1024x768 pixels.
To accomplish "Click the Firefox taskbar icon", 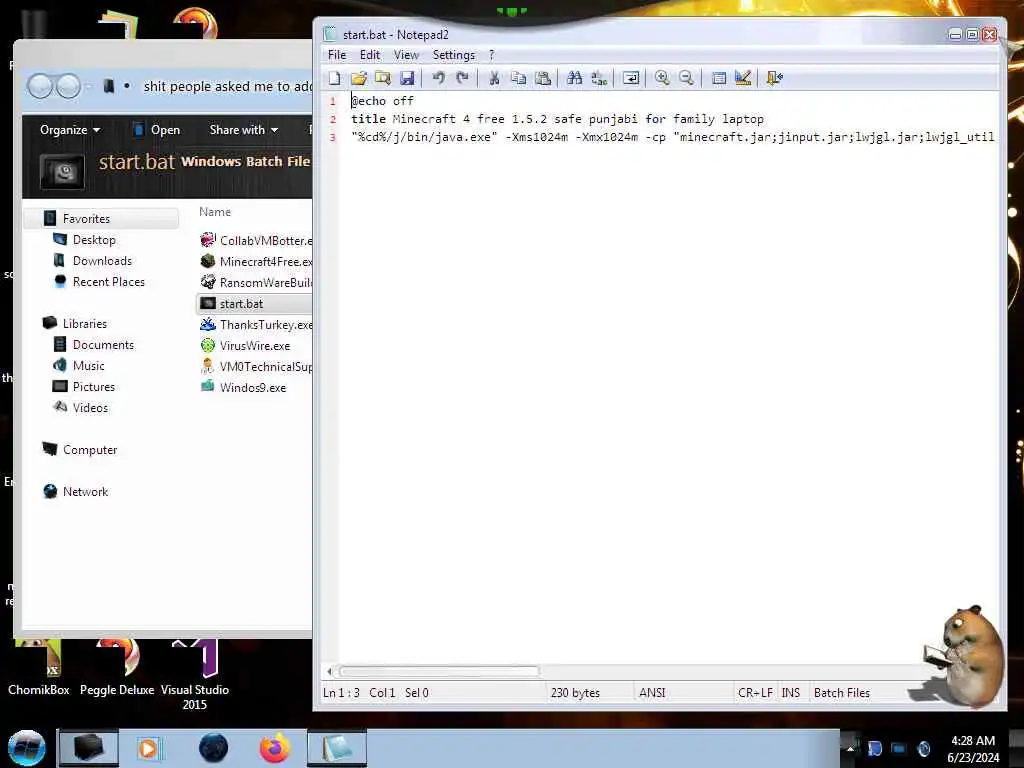I will click(x=275, y=748).
